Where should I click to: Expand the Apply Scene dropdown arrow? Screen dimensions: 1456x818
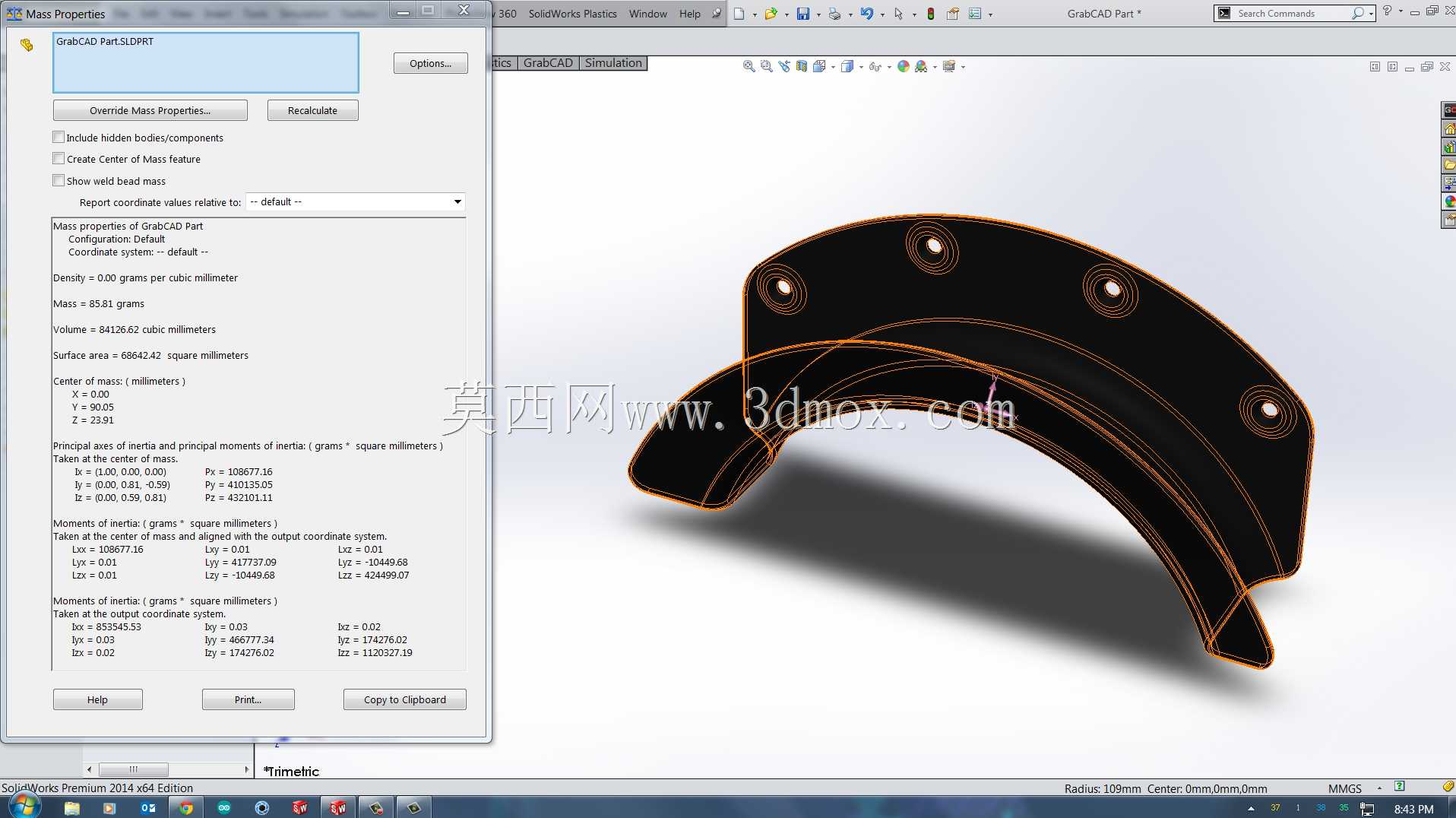tap(935, 68)
